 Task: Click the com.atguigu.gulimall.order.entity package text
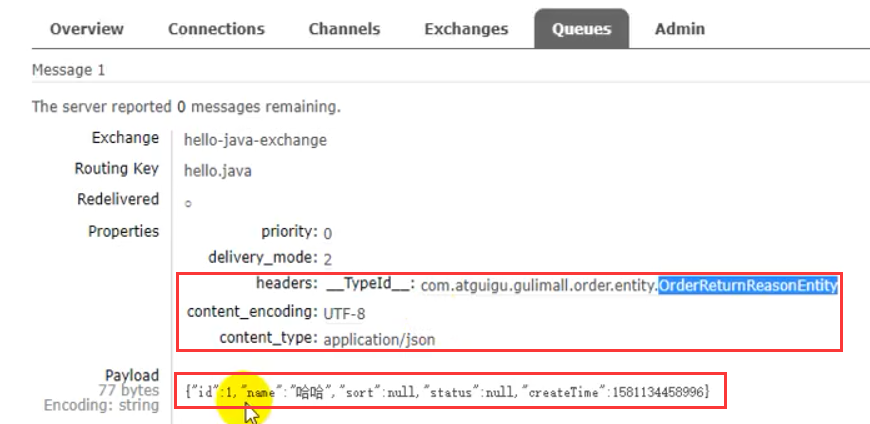click(538, 286)
